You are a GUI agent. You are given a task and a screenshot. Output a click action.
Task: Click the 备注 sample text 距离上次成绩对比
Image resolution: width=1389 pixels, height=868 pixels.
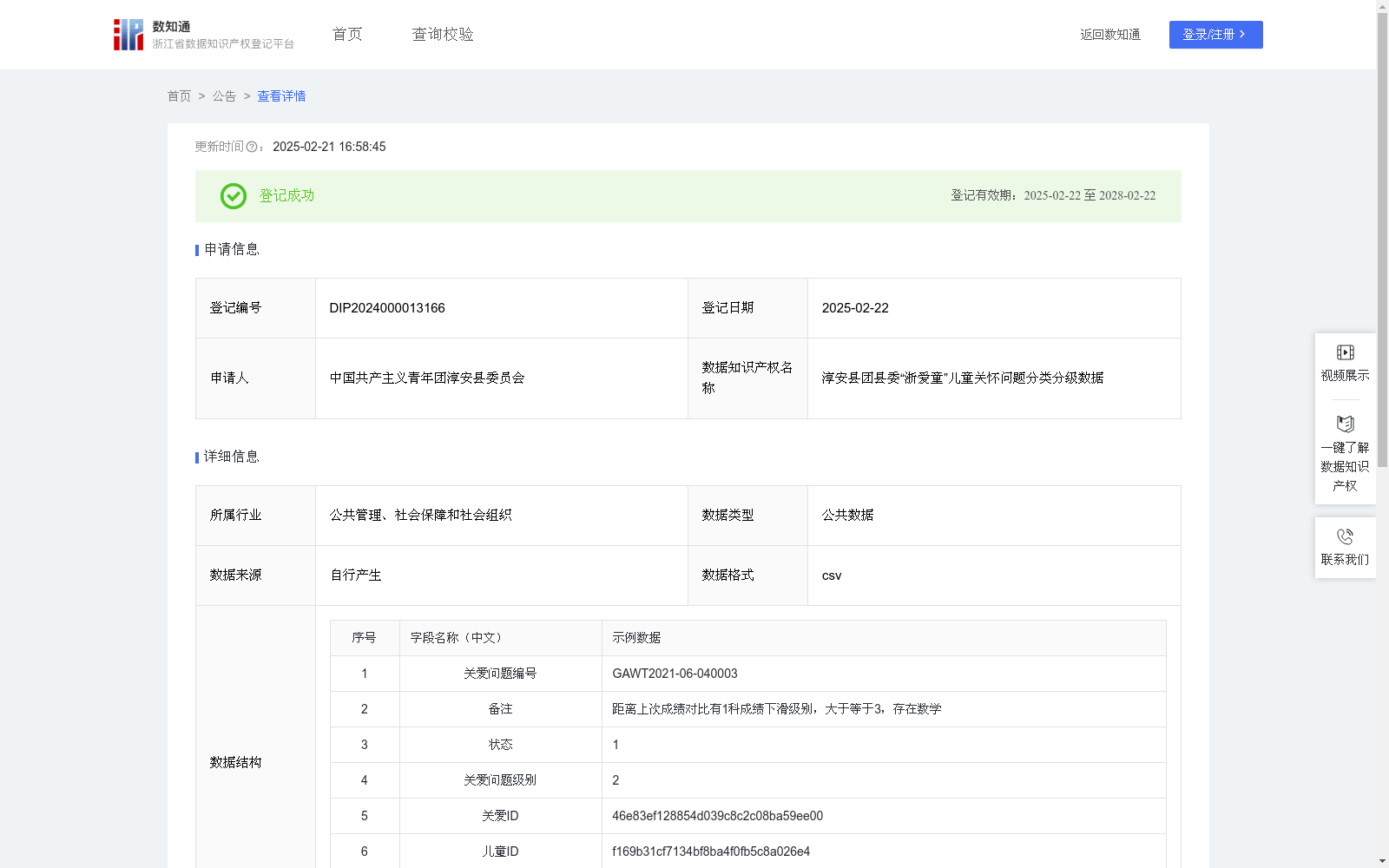[x=777, y=709]
